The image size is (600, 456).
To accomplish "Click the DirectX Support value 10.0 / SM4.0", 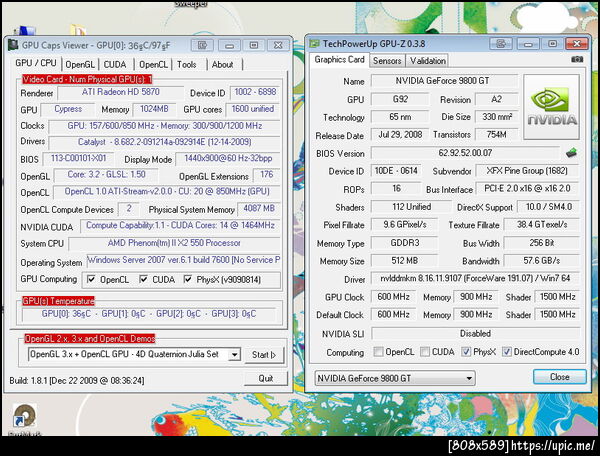I will tap(548, 207).
